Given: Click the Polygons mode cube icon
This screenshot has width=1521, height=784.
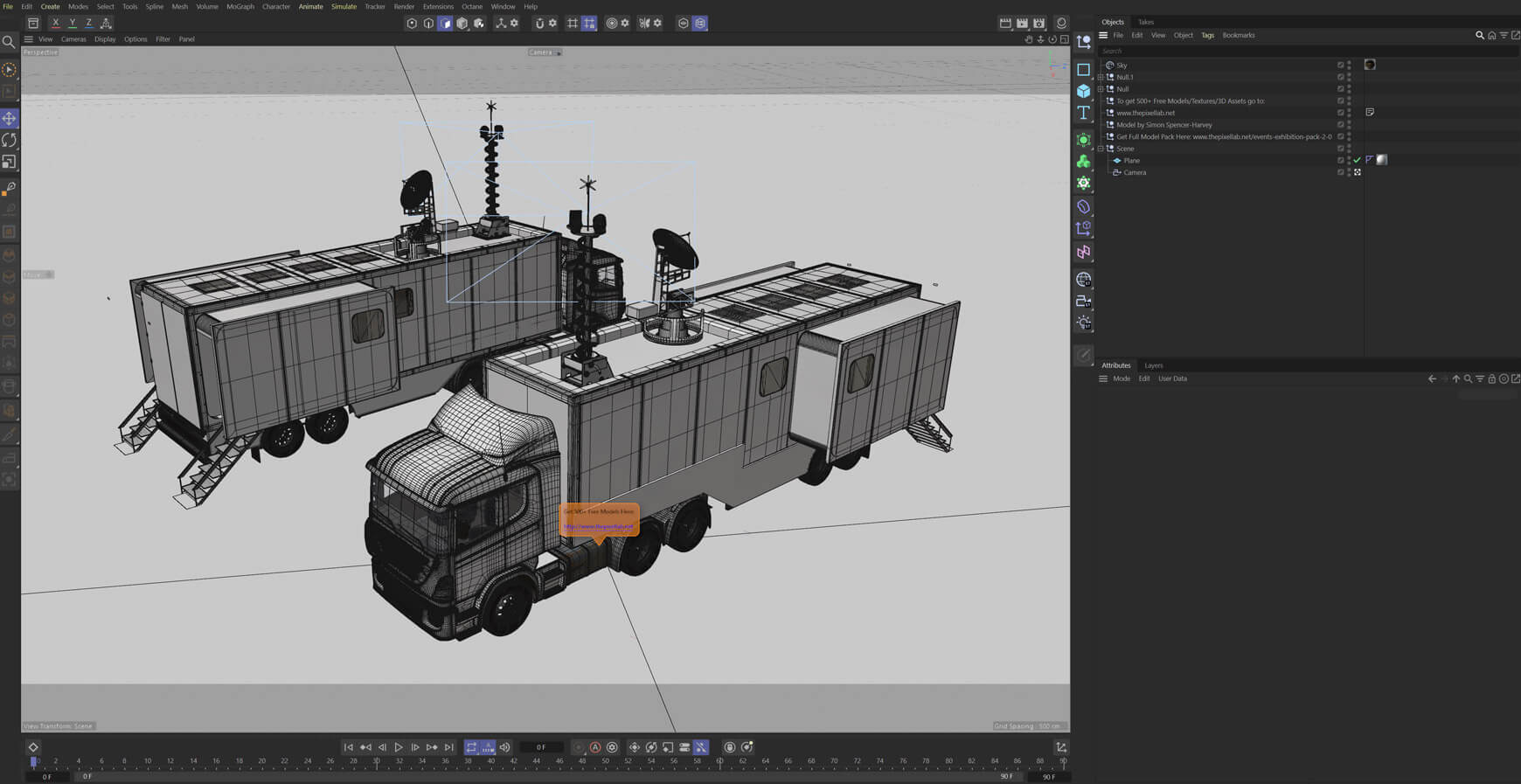Looking at the screenshot, I should 445,23.
